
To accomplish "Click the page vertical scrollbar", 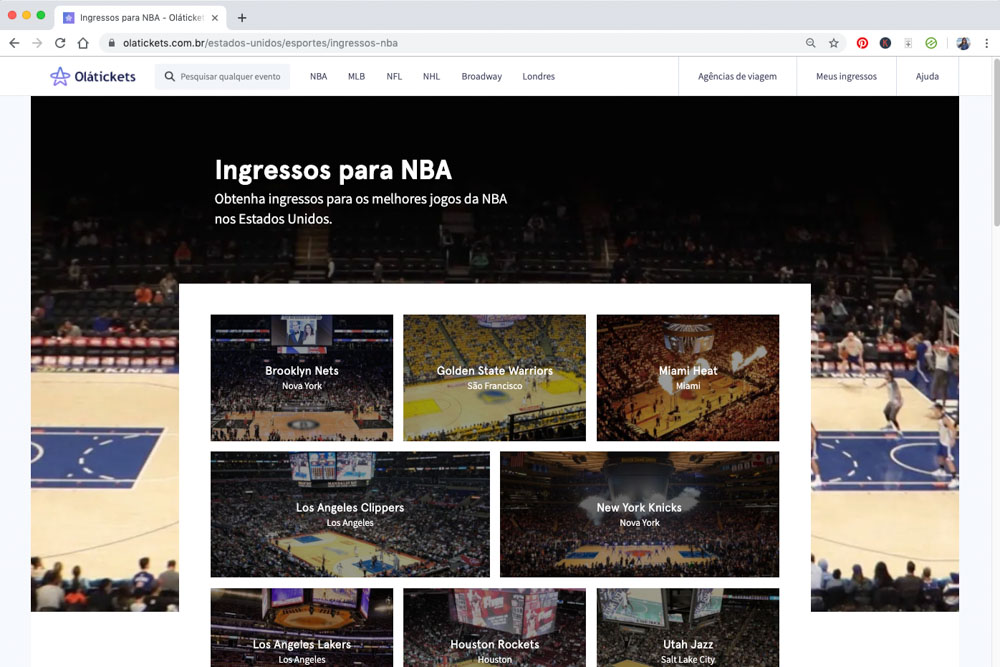I will pyautogui.click(x=996, y=142).
